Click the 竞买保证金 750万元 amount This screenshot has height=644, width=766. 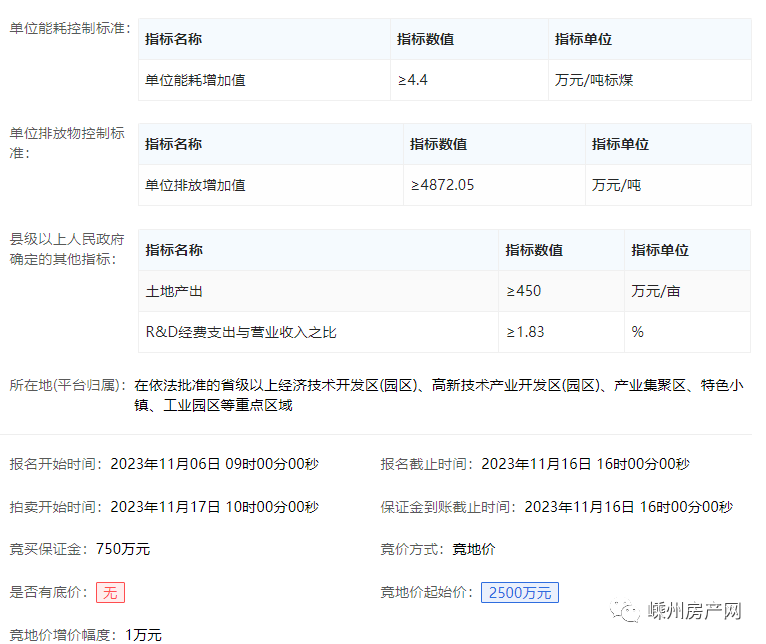123,549
